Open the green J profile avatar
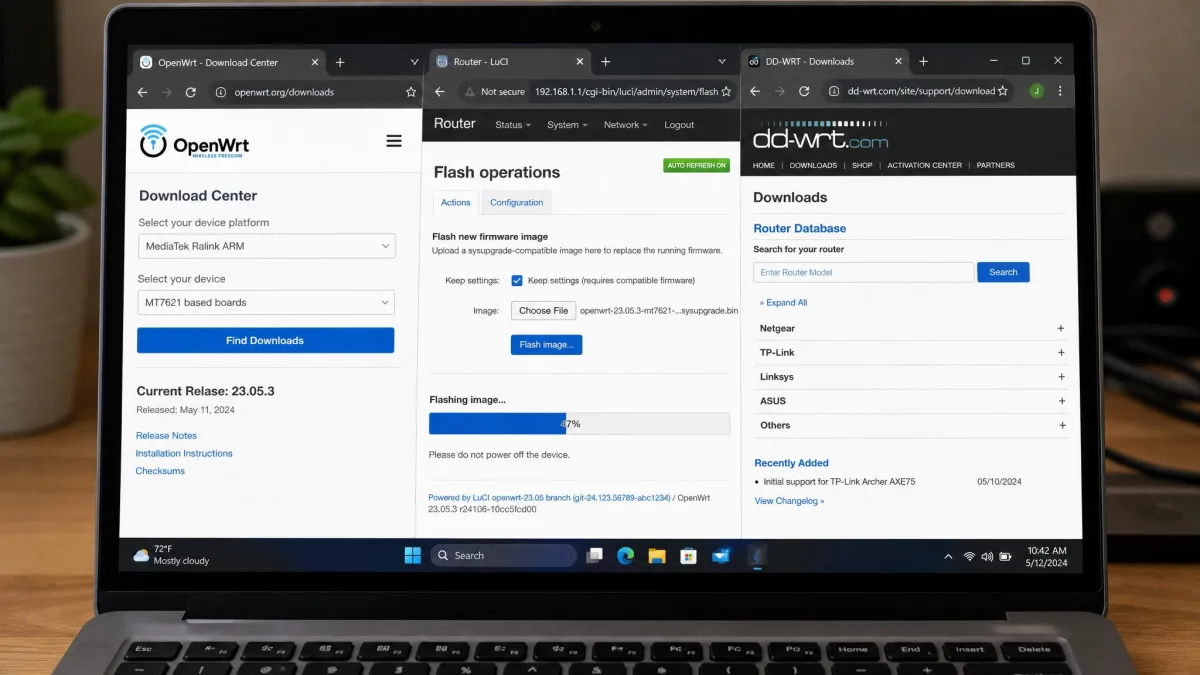1200x675 pixels. [x=1036, y=91]
